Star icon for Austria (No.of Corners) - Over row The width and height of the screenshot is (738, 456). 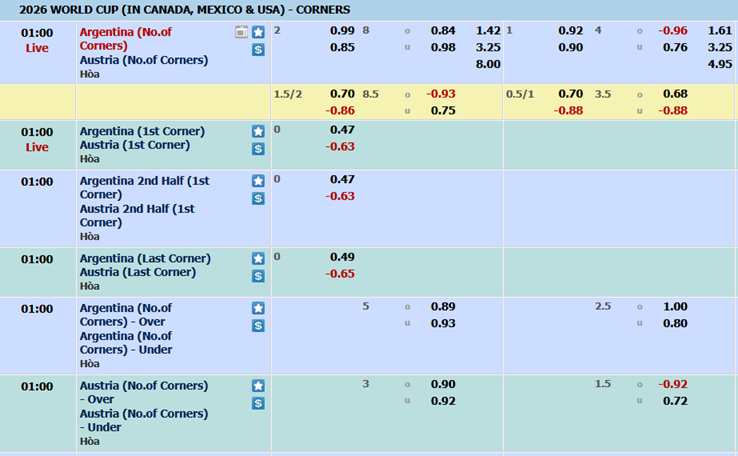point(258,386)
